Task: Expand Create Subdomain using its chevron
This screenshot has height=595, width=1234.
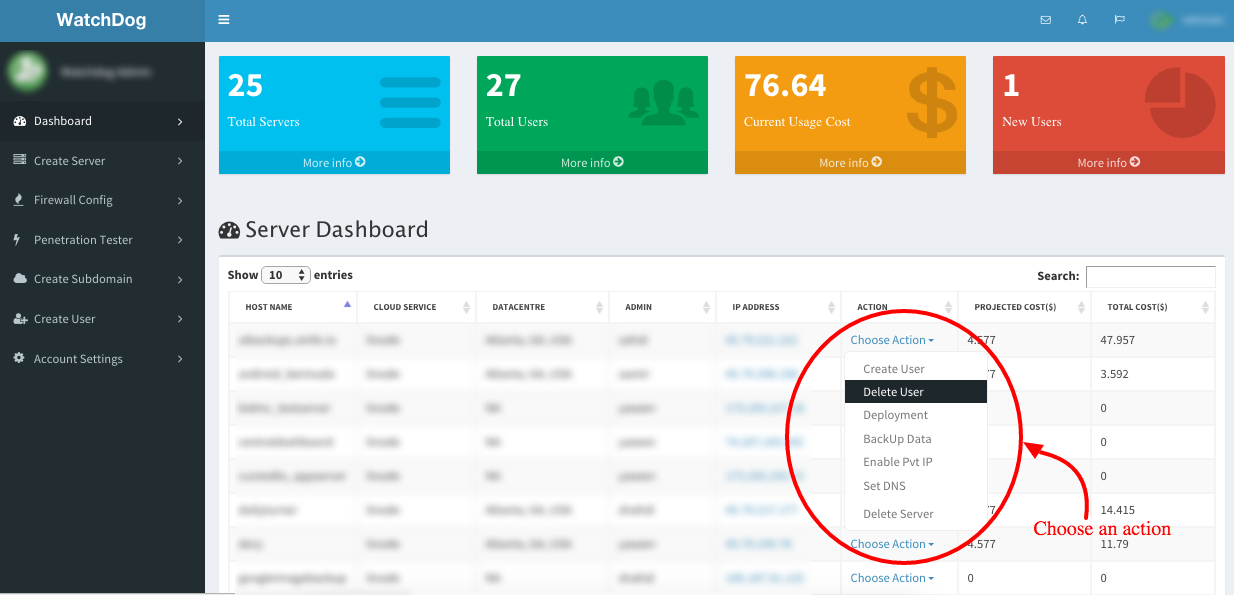Action: [x=180, y=280]
